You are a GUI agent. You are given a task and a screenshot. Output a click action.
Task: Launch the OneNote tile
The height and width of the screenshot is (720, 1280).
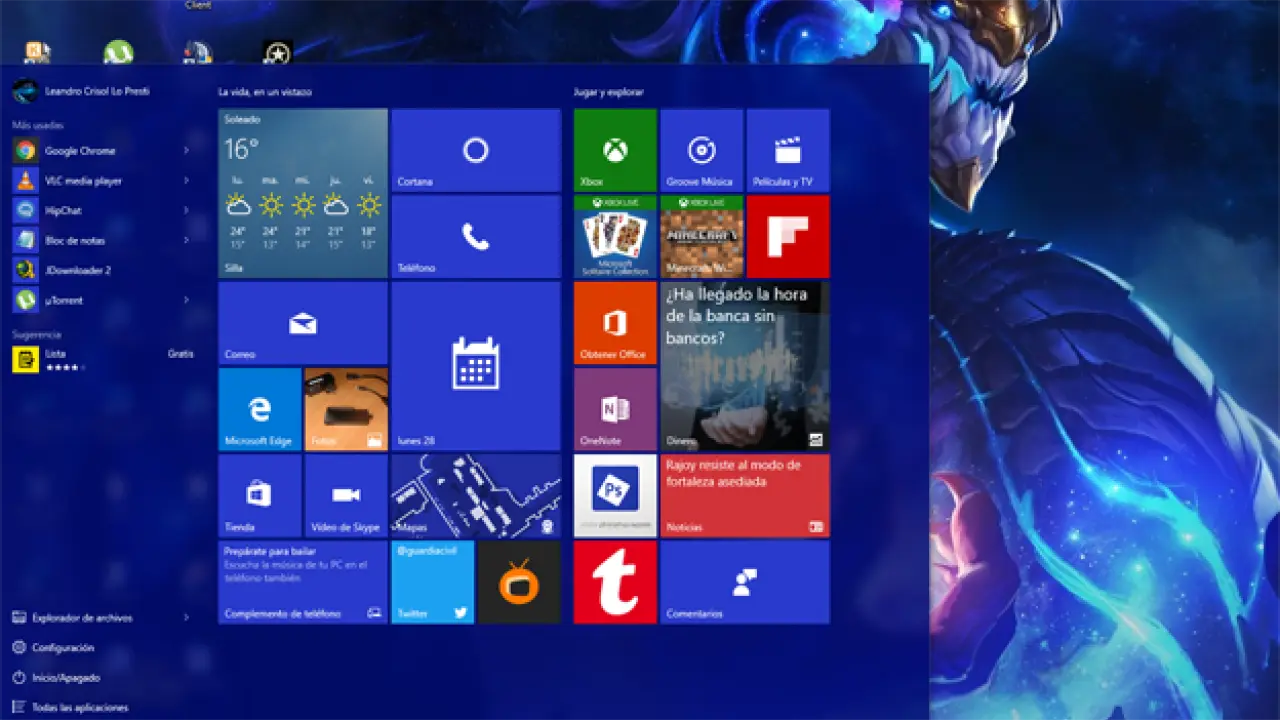(x=615, y=409)
